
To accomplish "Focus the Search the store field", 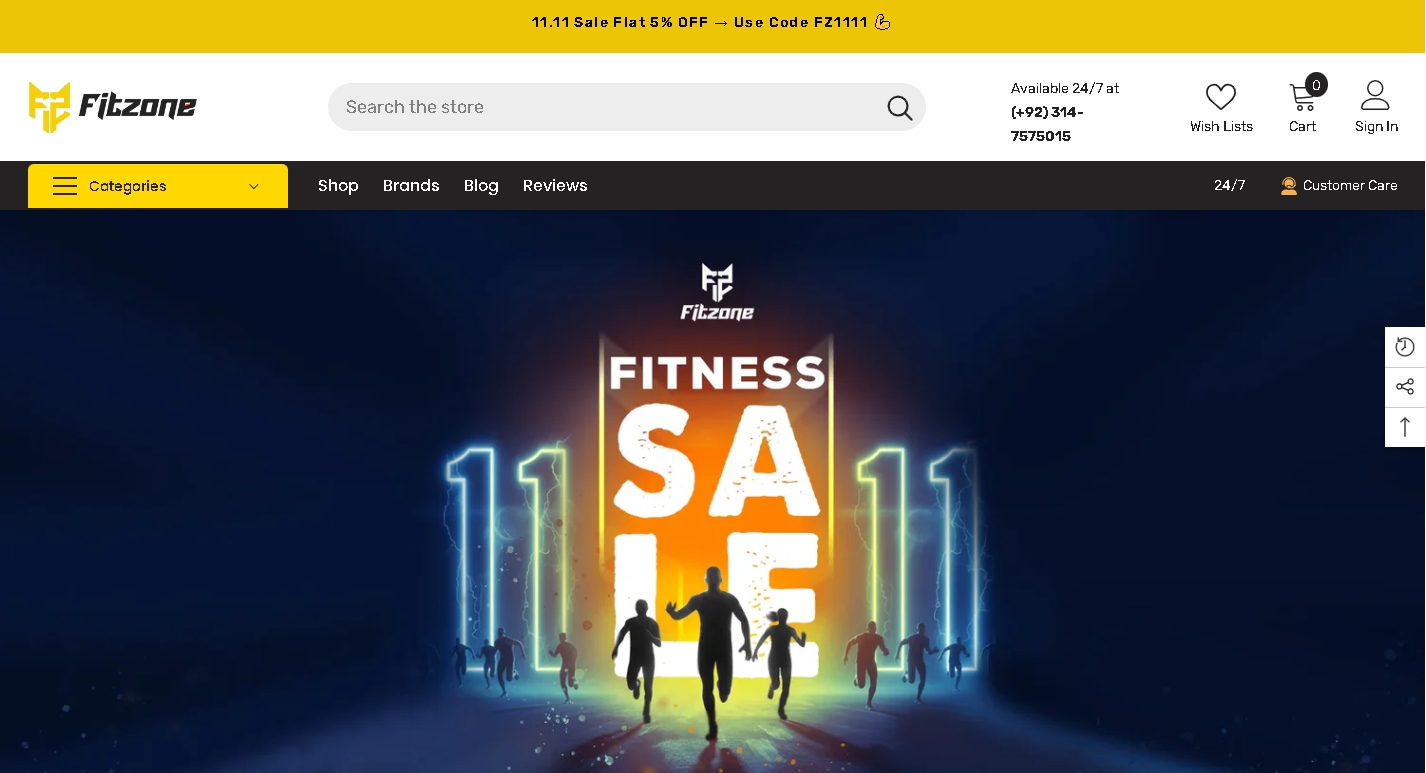I will coord(627,107).
